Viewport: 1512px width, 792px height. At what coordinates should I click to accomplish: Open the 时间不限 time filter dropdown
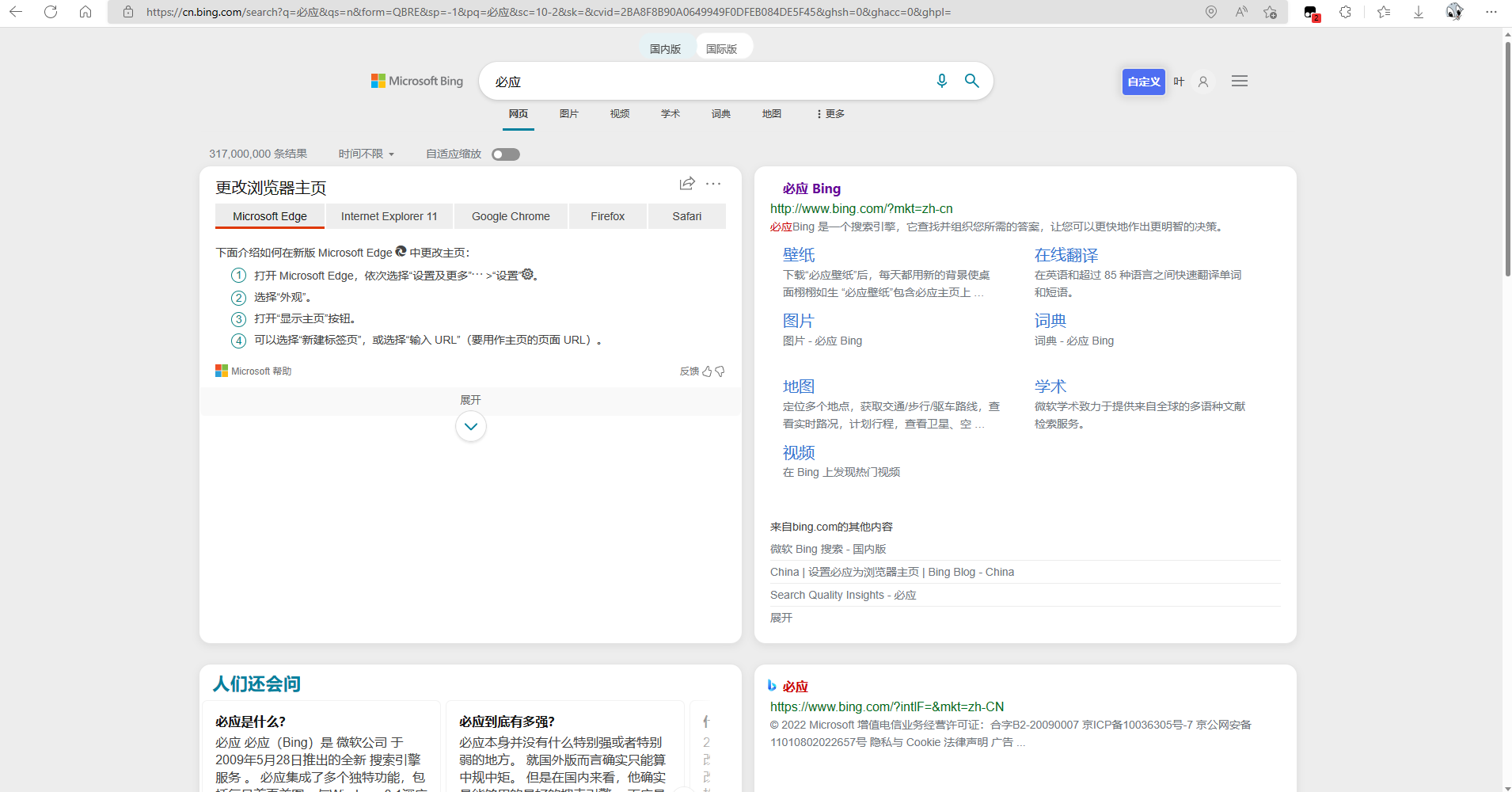tap(367, 154)
